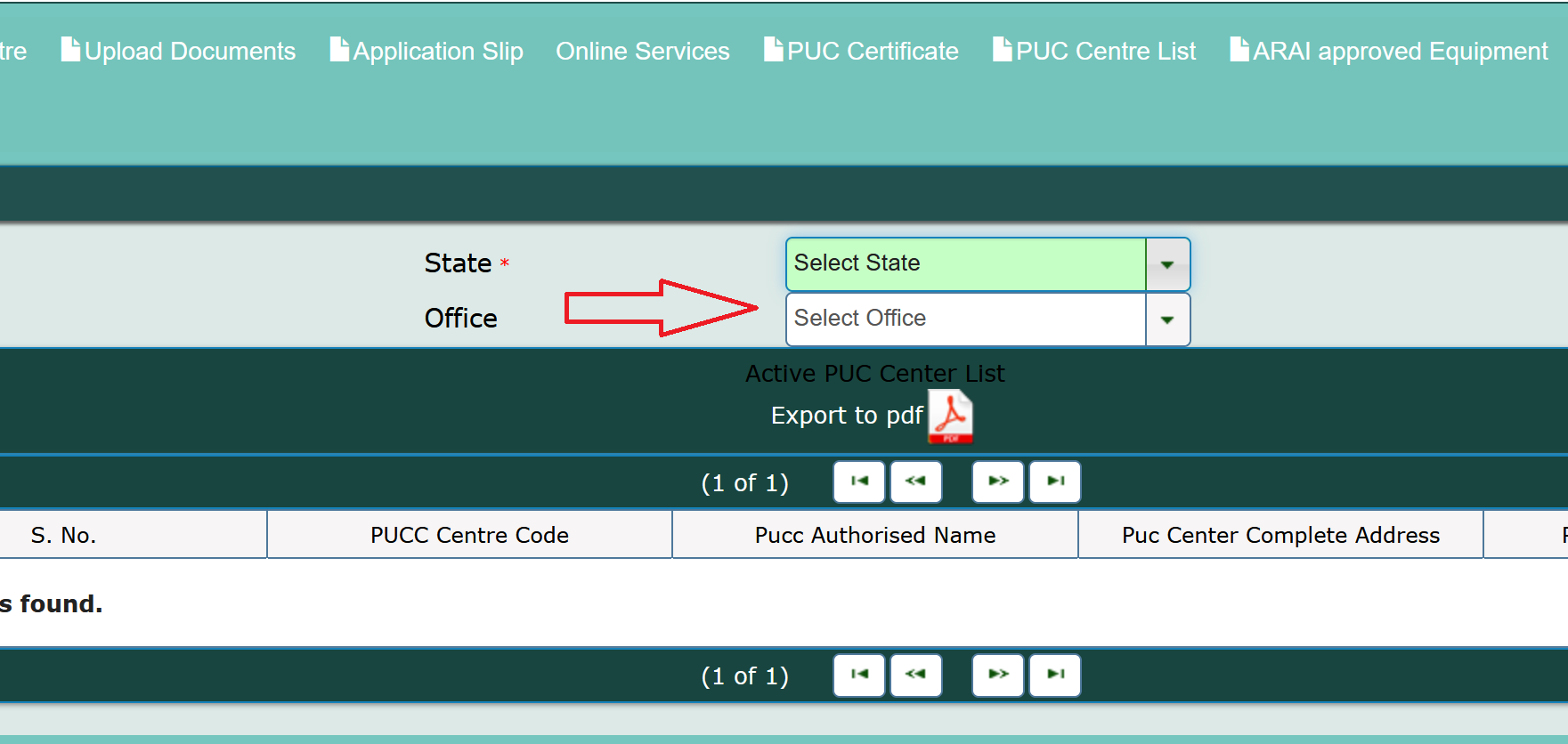This screenshot has height=744, width=1568.
Task: Go to first page in top paginator
Action: [858, 481]
